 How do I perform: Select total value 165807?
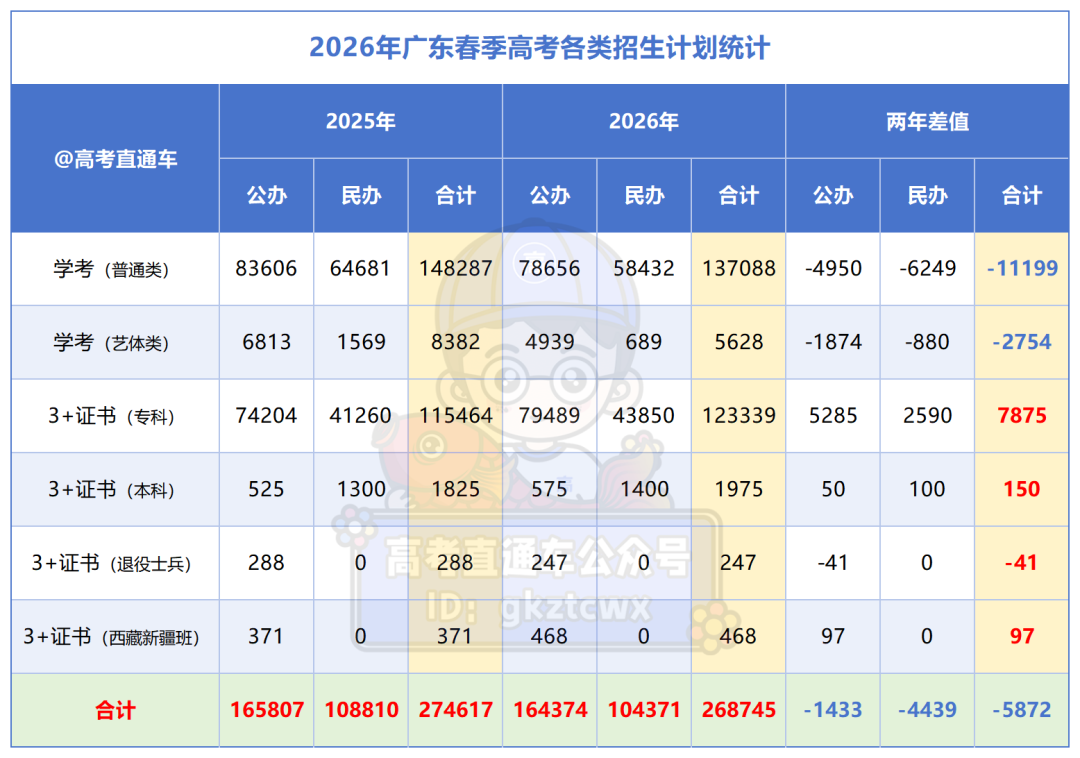267,710
